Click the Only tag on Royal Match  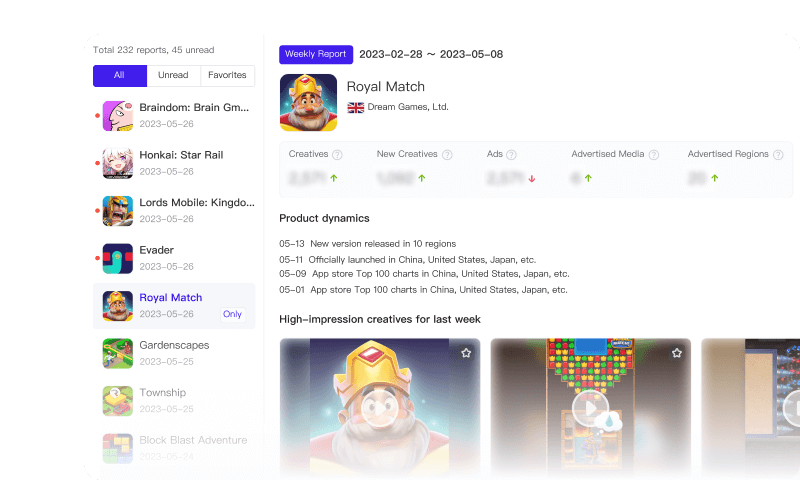coord(232,314)
